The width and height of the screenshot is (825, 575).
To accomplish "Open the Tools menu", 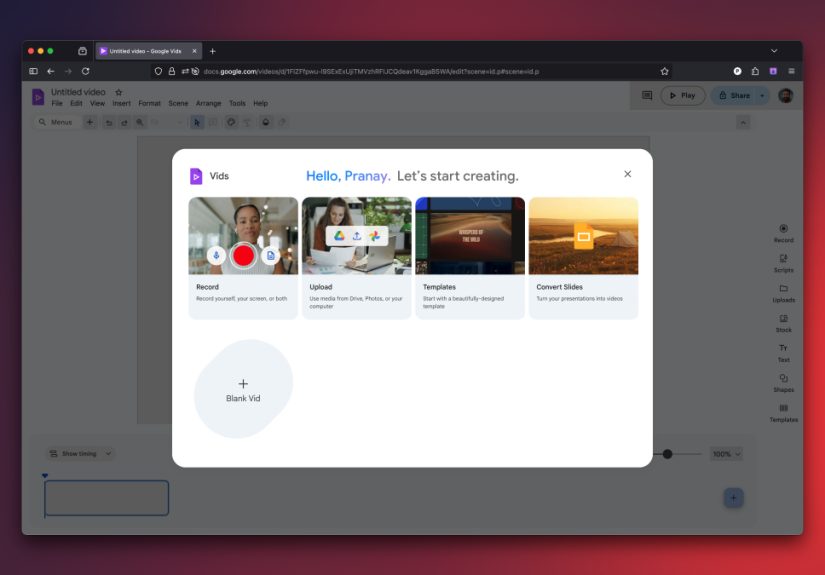I will [237, 103].
